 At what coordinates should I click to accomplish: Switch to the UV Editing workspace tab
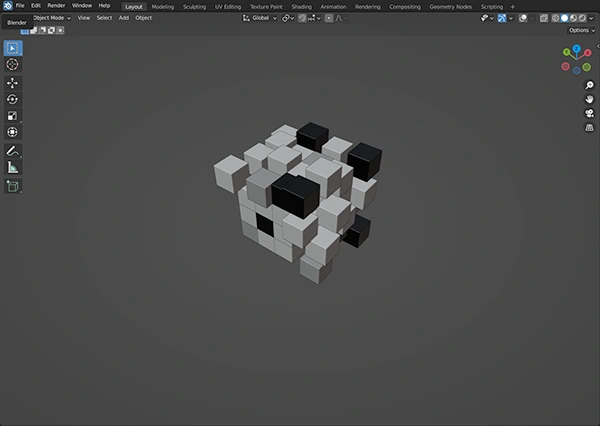[228, 7]
